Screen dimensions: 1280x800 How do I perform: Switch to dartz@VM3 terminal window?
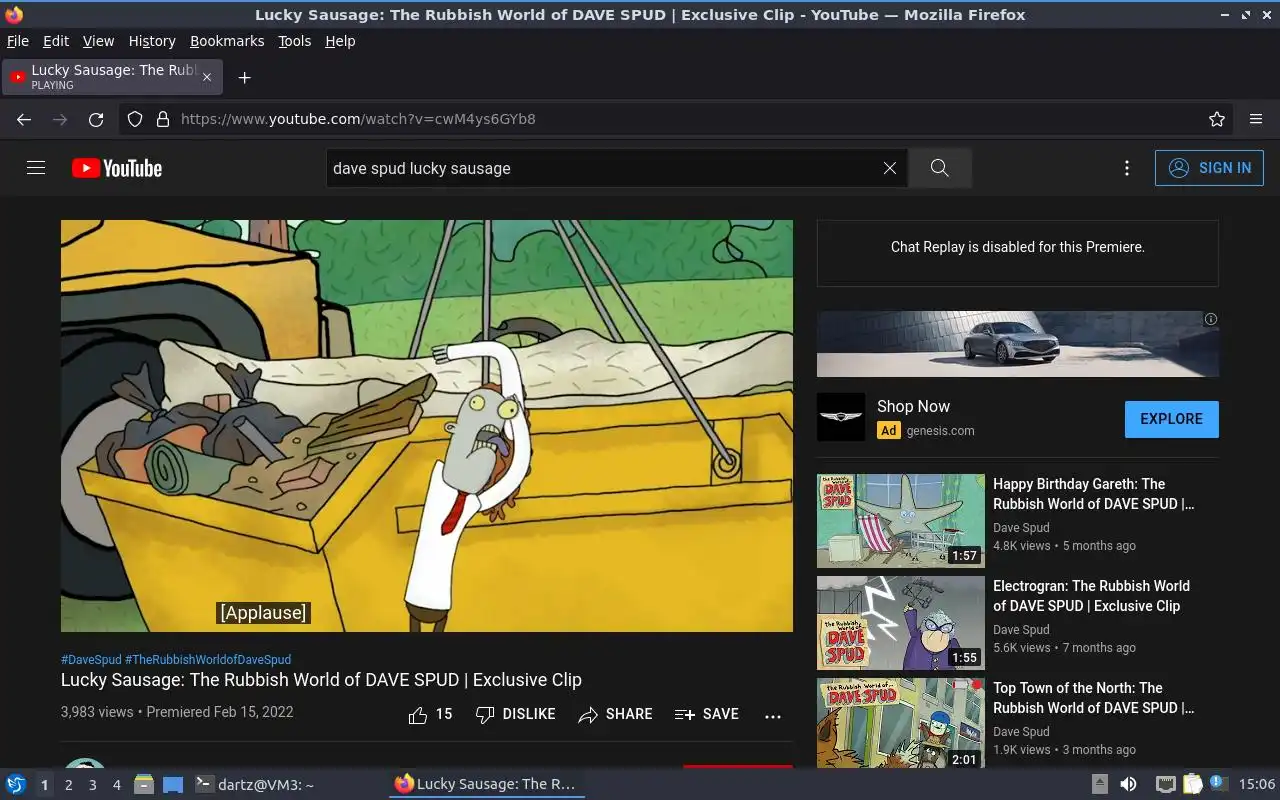click(x=254, y=784)
